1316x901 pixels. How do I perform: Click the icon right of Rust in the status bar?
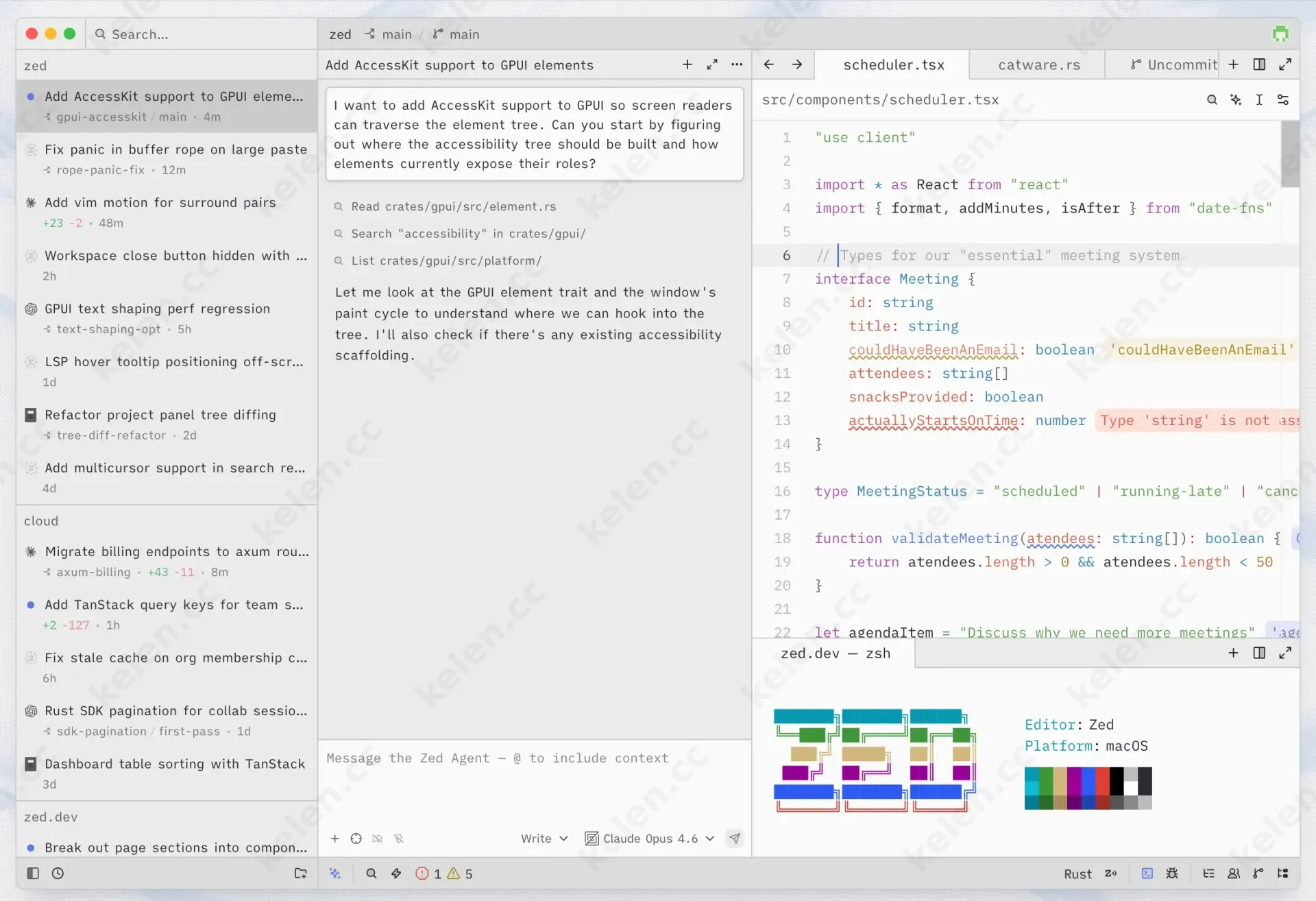(1111, 874)
